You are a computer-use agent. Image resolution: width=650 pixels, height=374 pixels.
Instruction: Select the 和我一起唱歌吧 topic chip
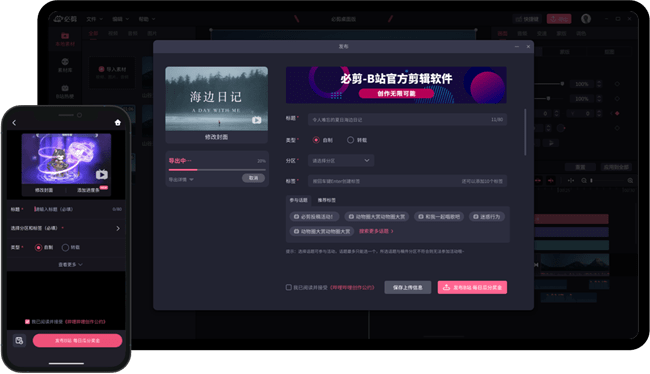click(x=439, y=216)
